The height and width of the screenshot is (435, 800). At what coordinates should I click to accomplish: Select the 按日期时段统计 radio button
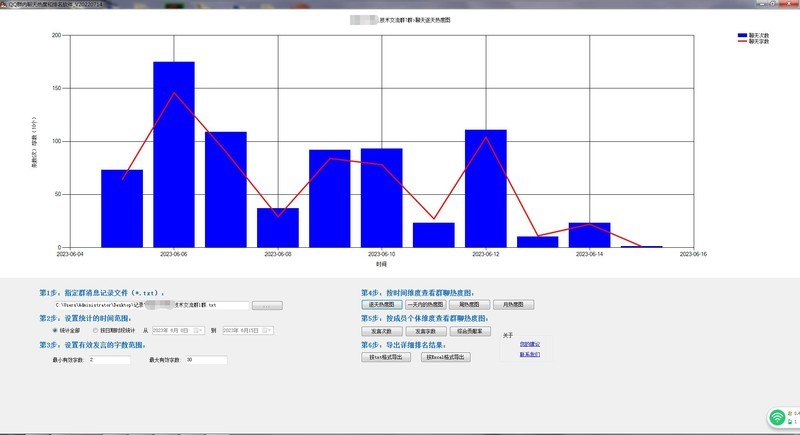pos(95,329)
